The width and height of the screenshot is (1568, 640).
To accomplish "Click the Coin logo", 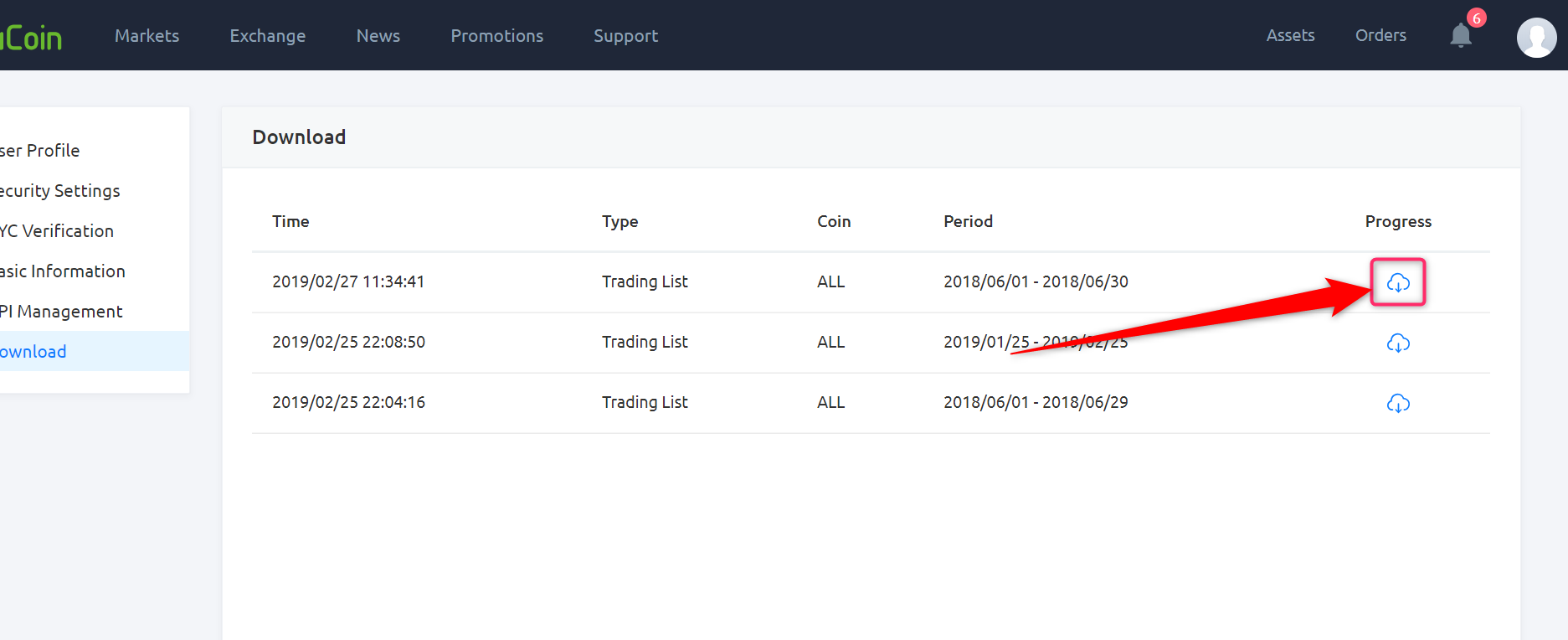I will [x=31, y=38].
